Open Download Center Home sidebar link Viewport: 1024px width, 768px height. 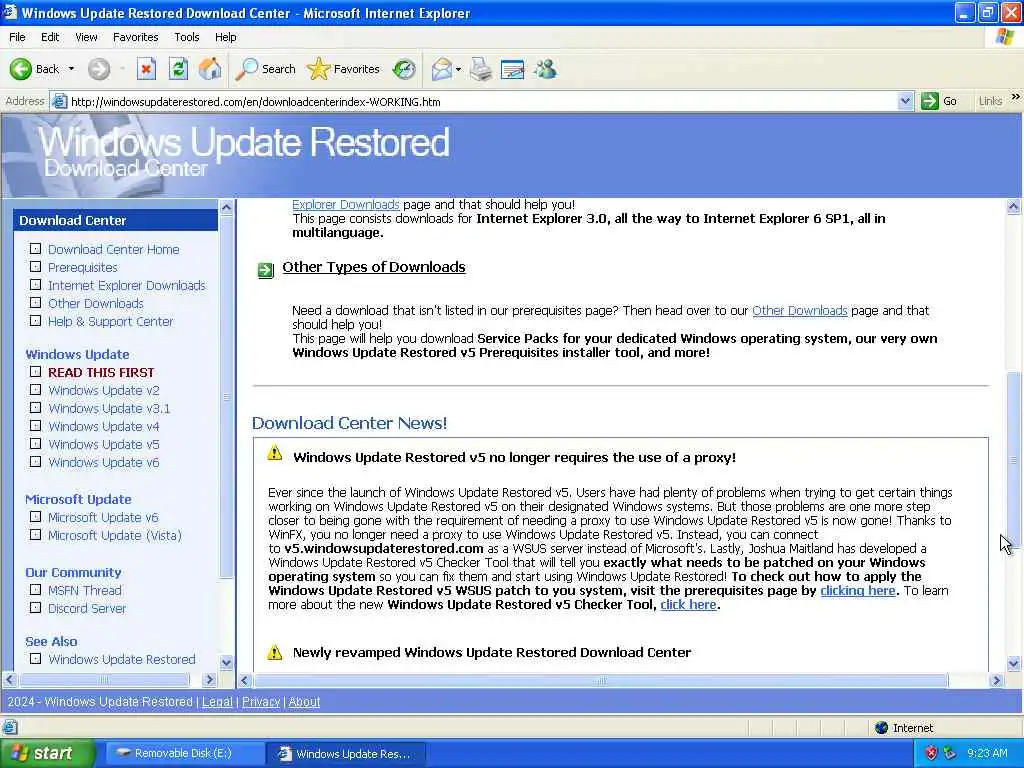coord(114,249)
